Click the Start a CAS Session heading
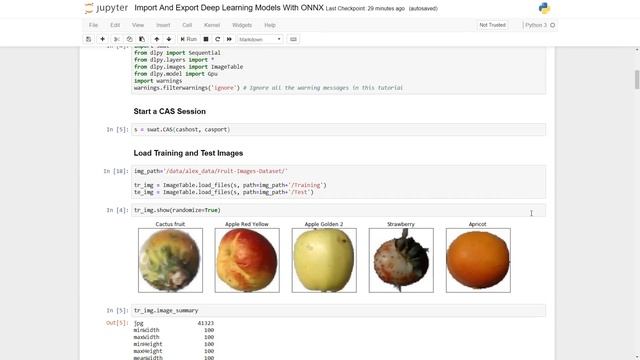 pos(169,111)
